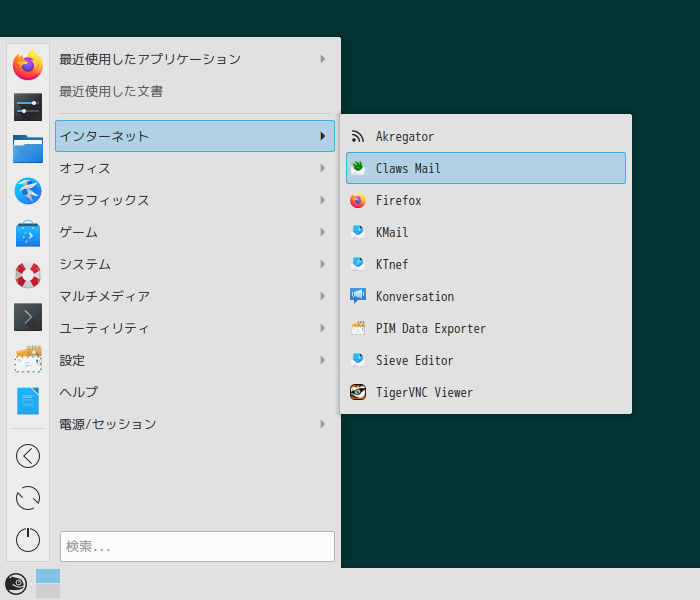Click the Akregator RSS feed icon

coord(358,136)
